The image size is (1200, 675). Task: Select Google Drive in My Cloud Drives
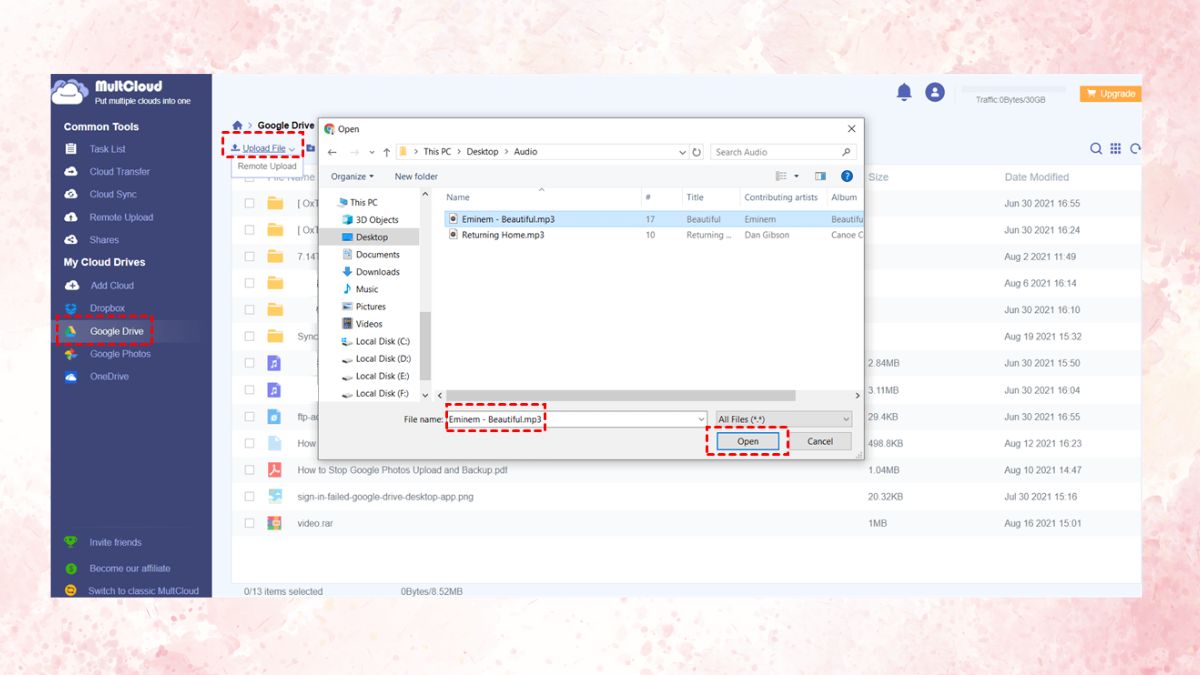pos(116,331)
